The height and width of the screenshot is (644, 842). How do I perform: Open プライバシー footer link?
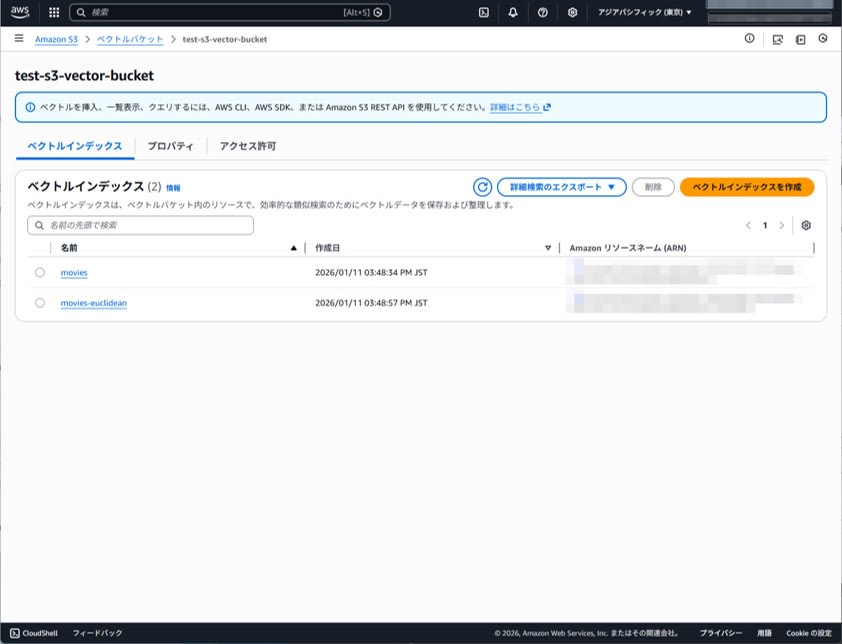pos(721,633)
